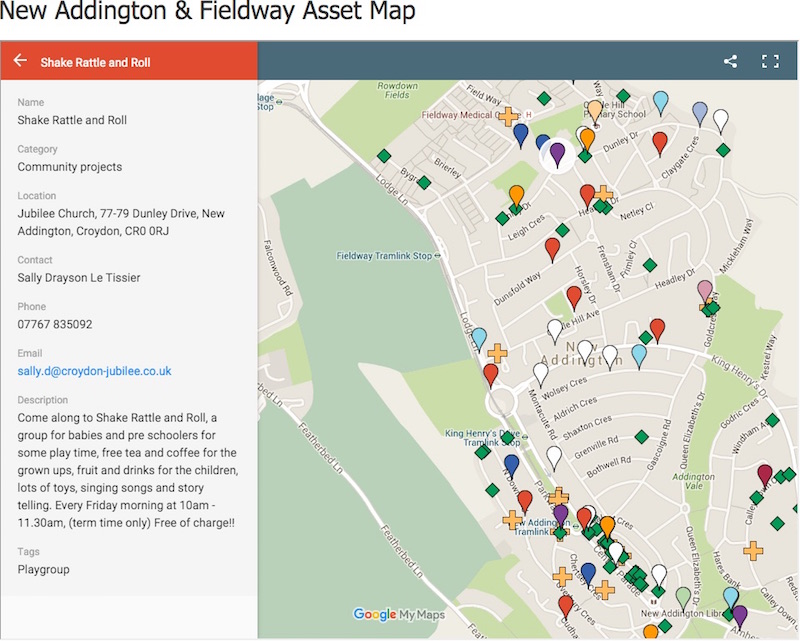This screenshot has width=800, height=641.
Task: Open the pink pin near Goldcrest Way
Action: [x=705, y=291]
